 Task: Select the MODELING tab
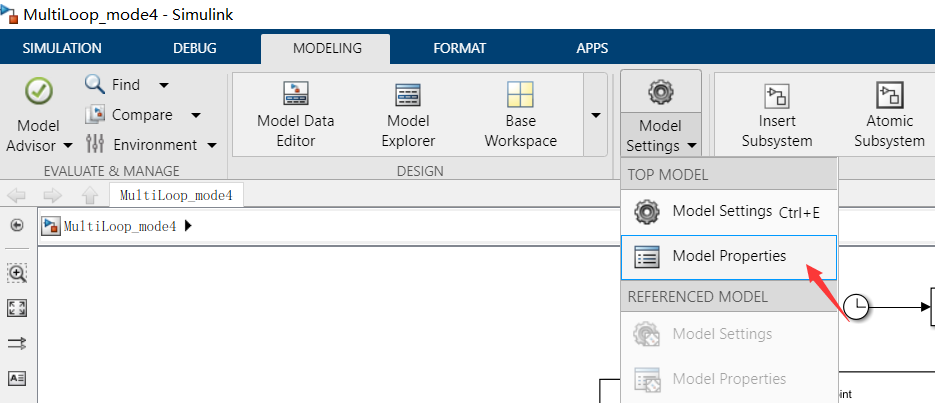[x=327, y=48]
